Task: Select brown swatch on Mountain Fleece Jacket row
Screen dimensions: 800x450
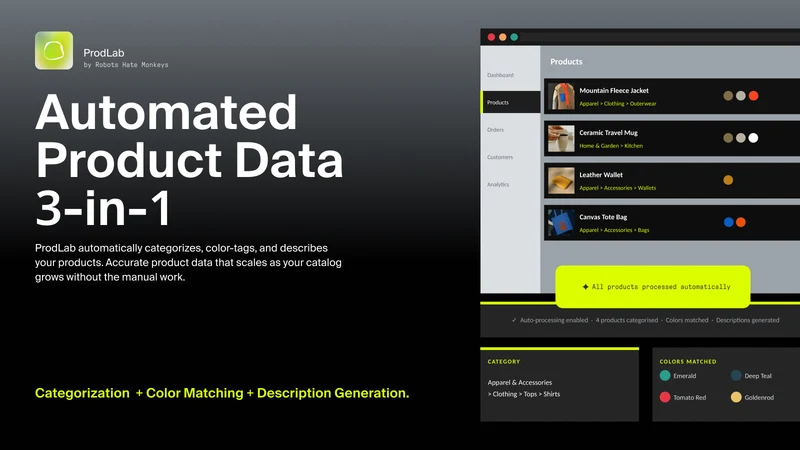Action: pos(728,95)
